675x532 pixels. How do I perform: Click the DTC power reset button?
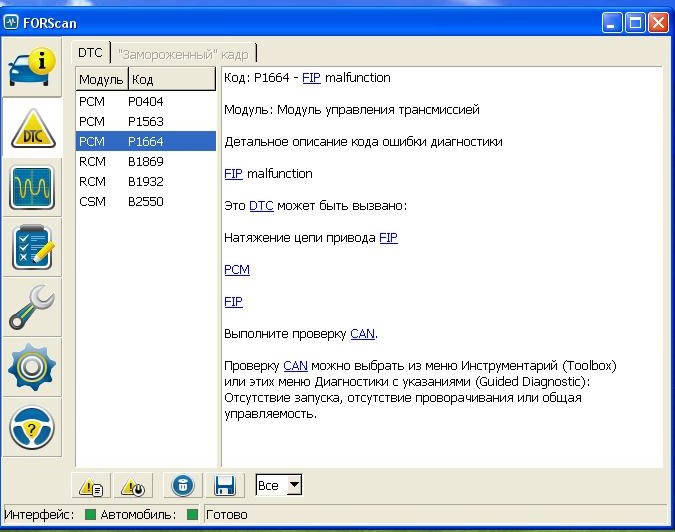coord(133,486)
